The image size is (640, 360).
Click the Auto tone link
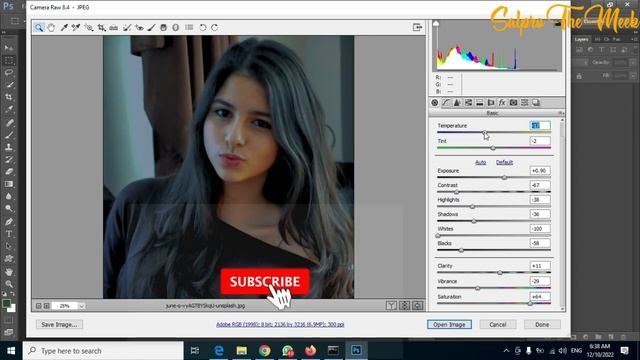pyautogui.click(x=480, y=162)
